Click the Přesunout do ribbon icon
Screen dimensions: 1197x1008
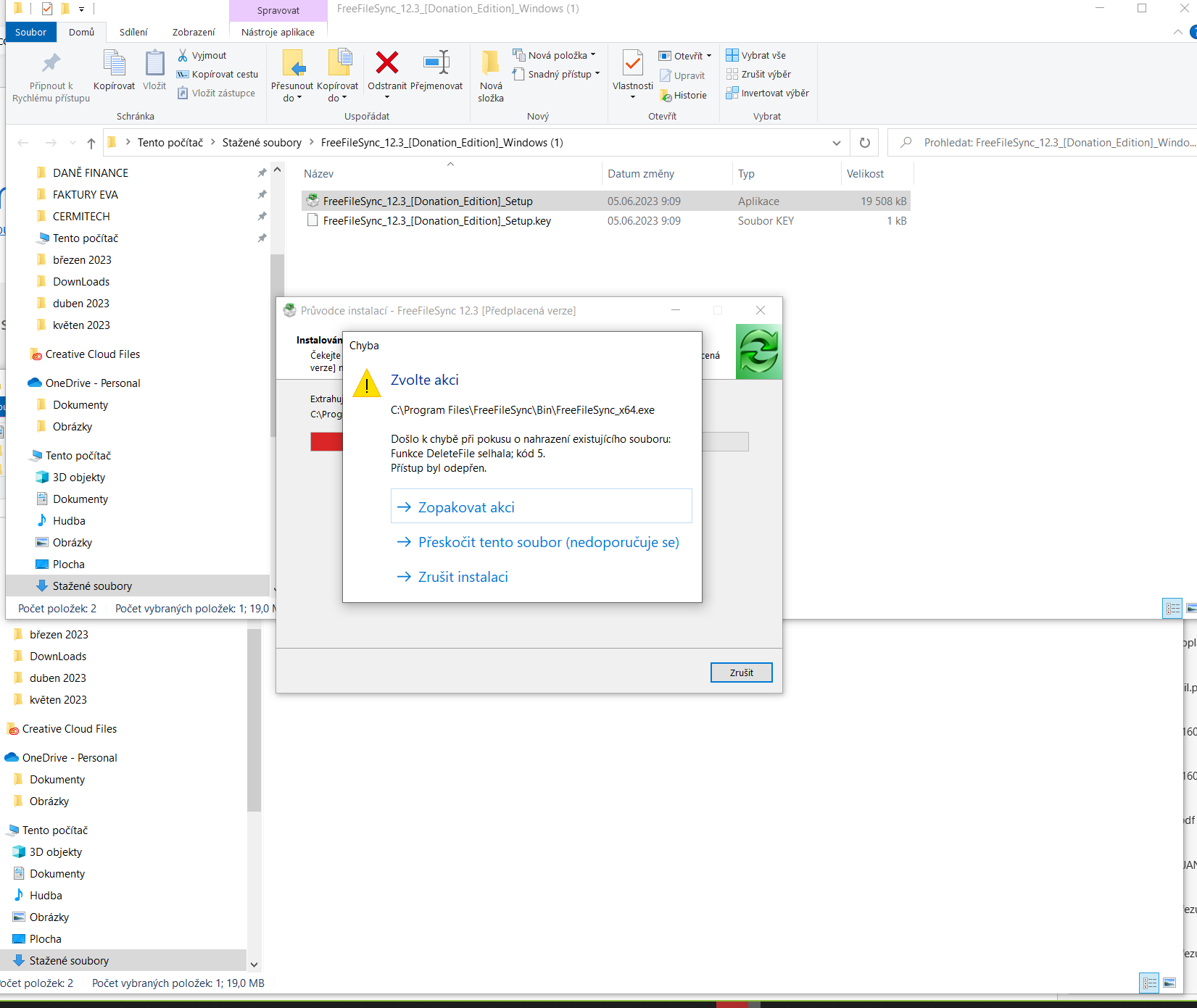click(293, 63)
